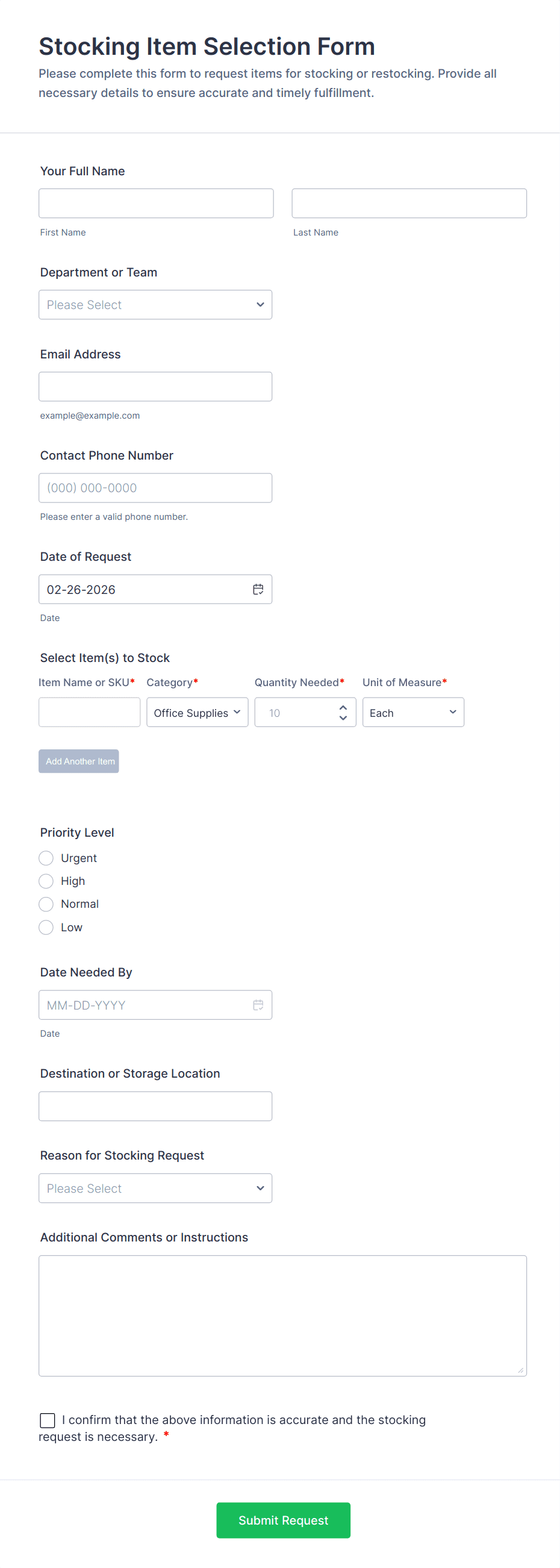Viewport: 560px width, 1568px height.
Task: Open the Category dropdown showing Office Supplies
Action: point(198,712)
